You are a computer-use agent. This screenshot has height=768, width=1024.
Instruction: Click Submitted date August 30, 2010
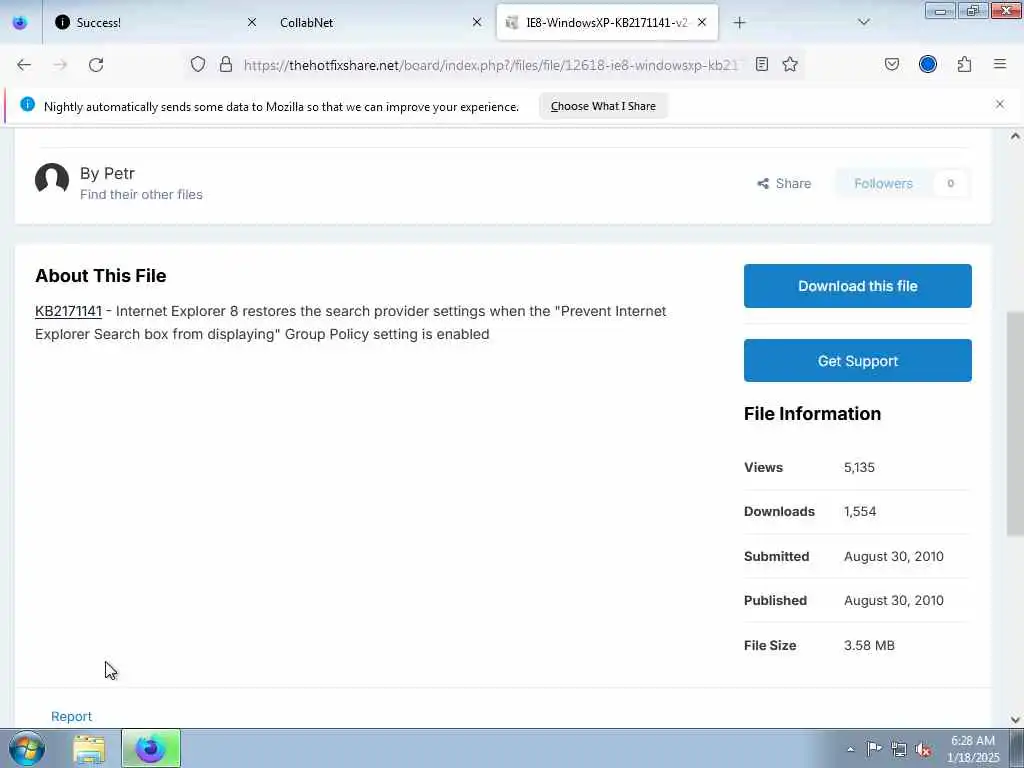[893, 556]
